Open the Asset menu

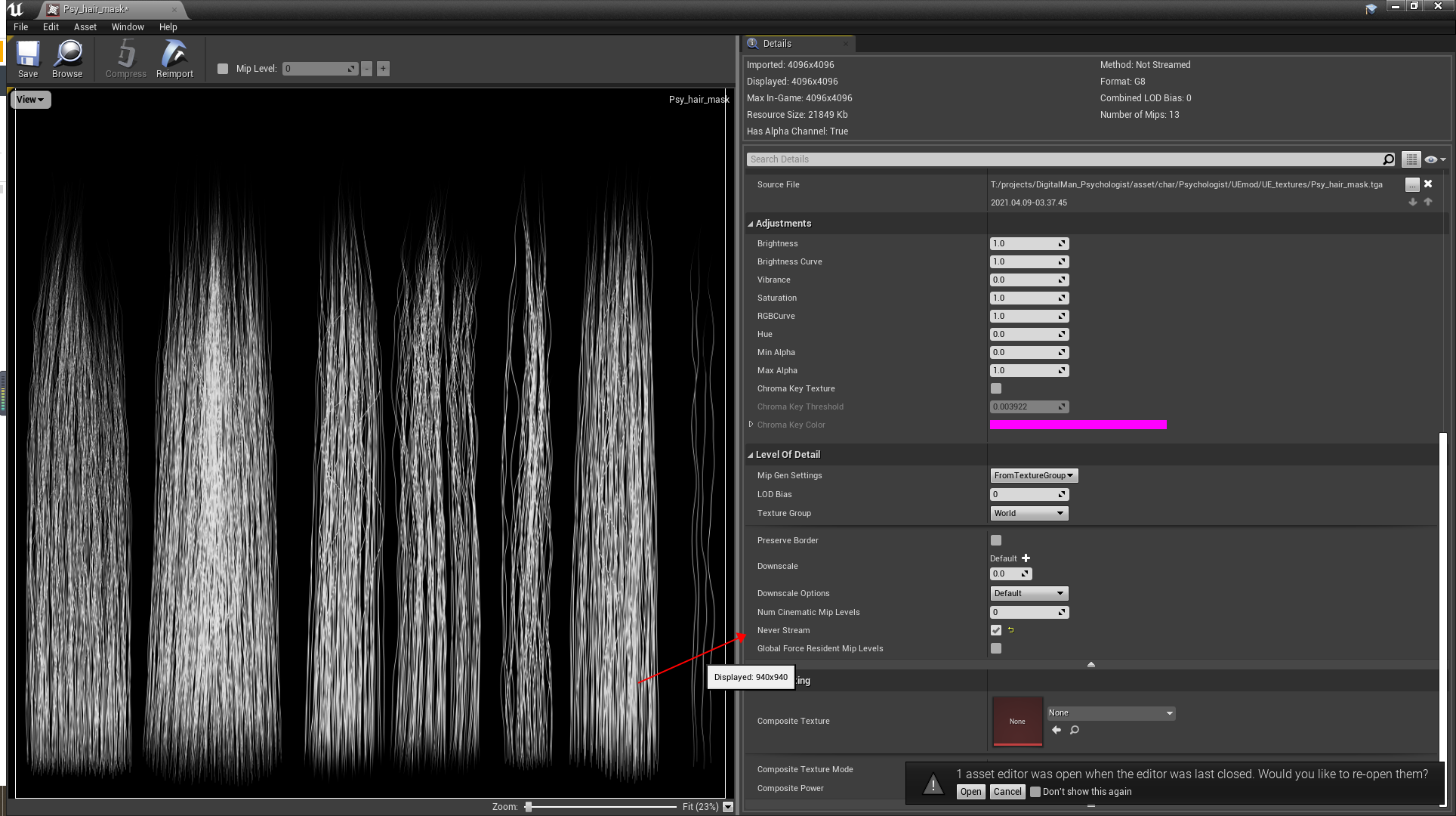coord(85,26)
